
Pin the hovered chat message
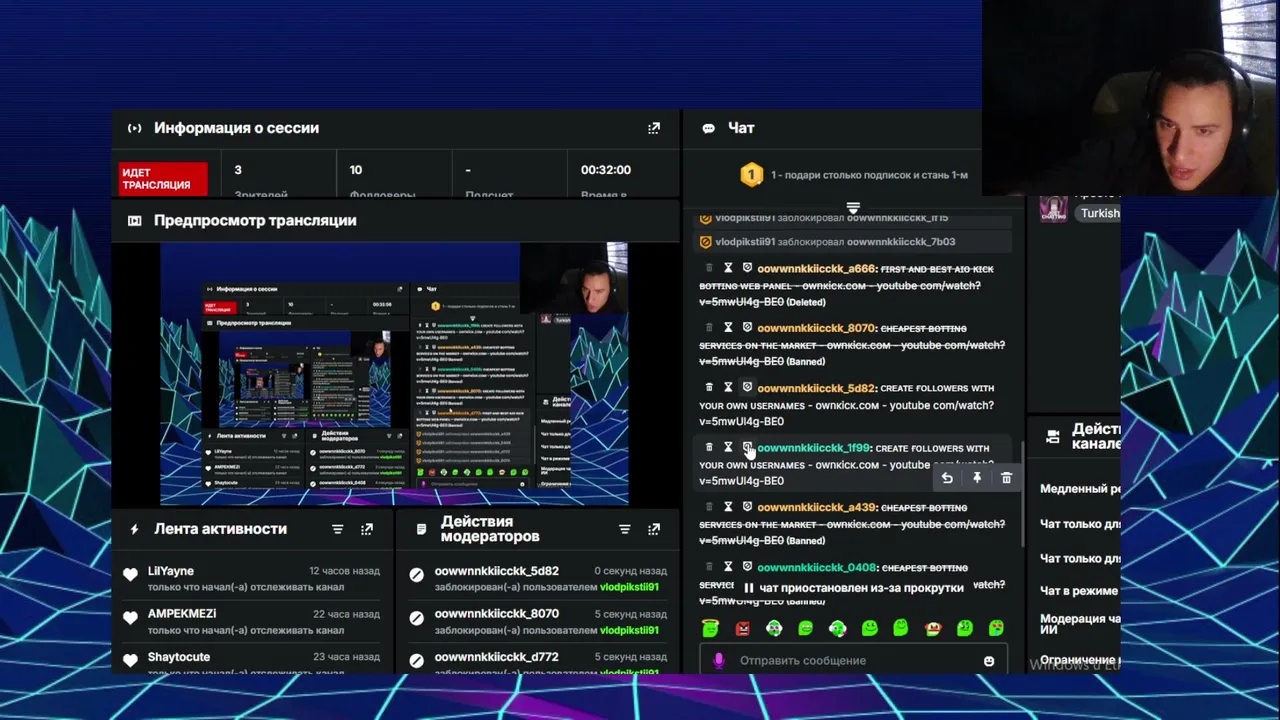pyautogui.click(x=977, y=478)
